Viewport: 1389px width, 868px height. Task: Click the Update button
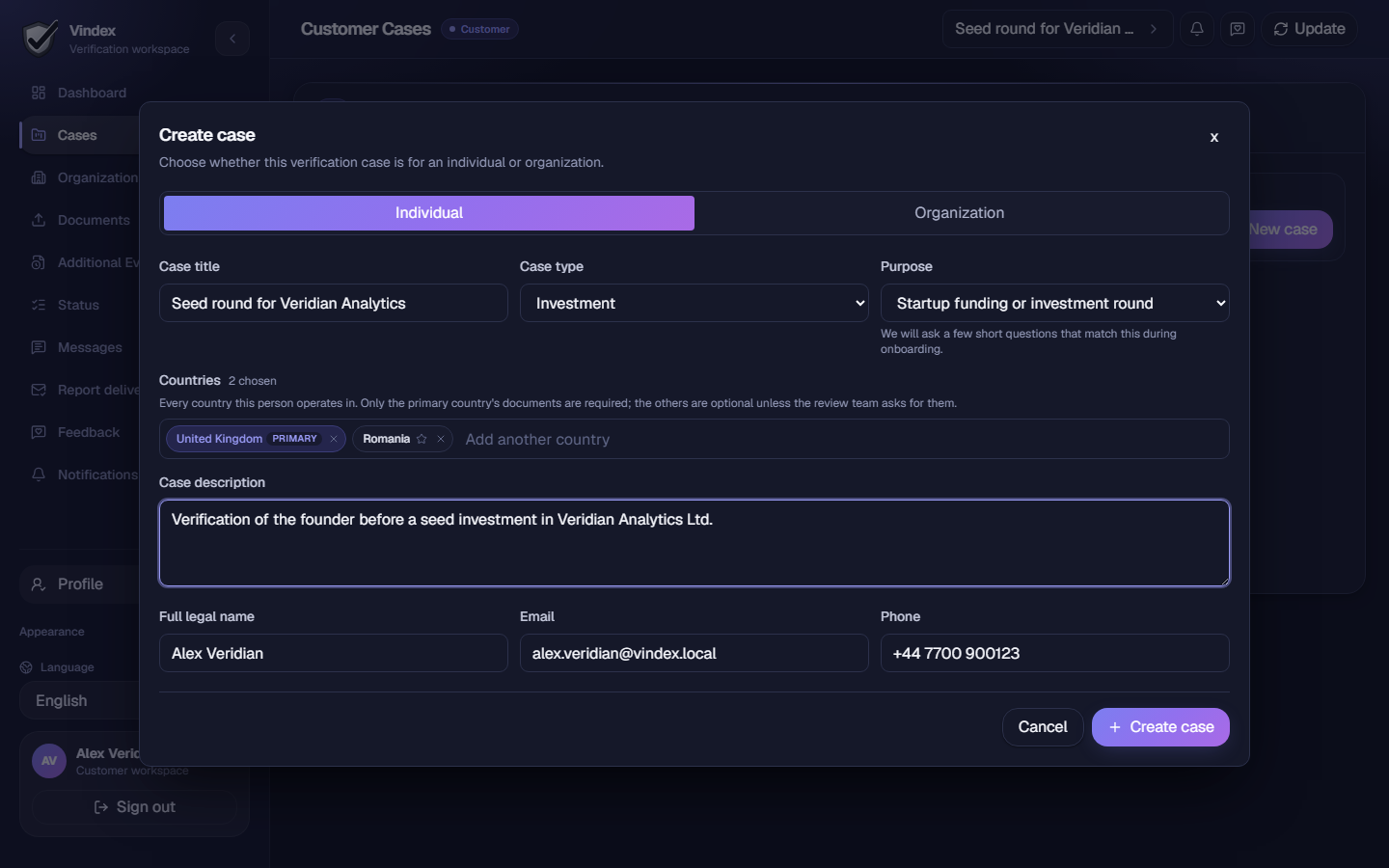point(1309,29)
